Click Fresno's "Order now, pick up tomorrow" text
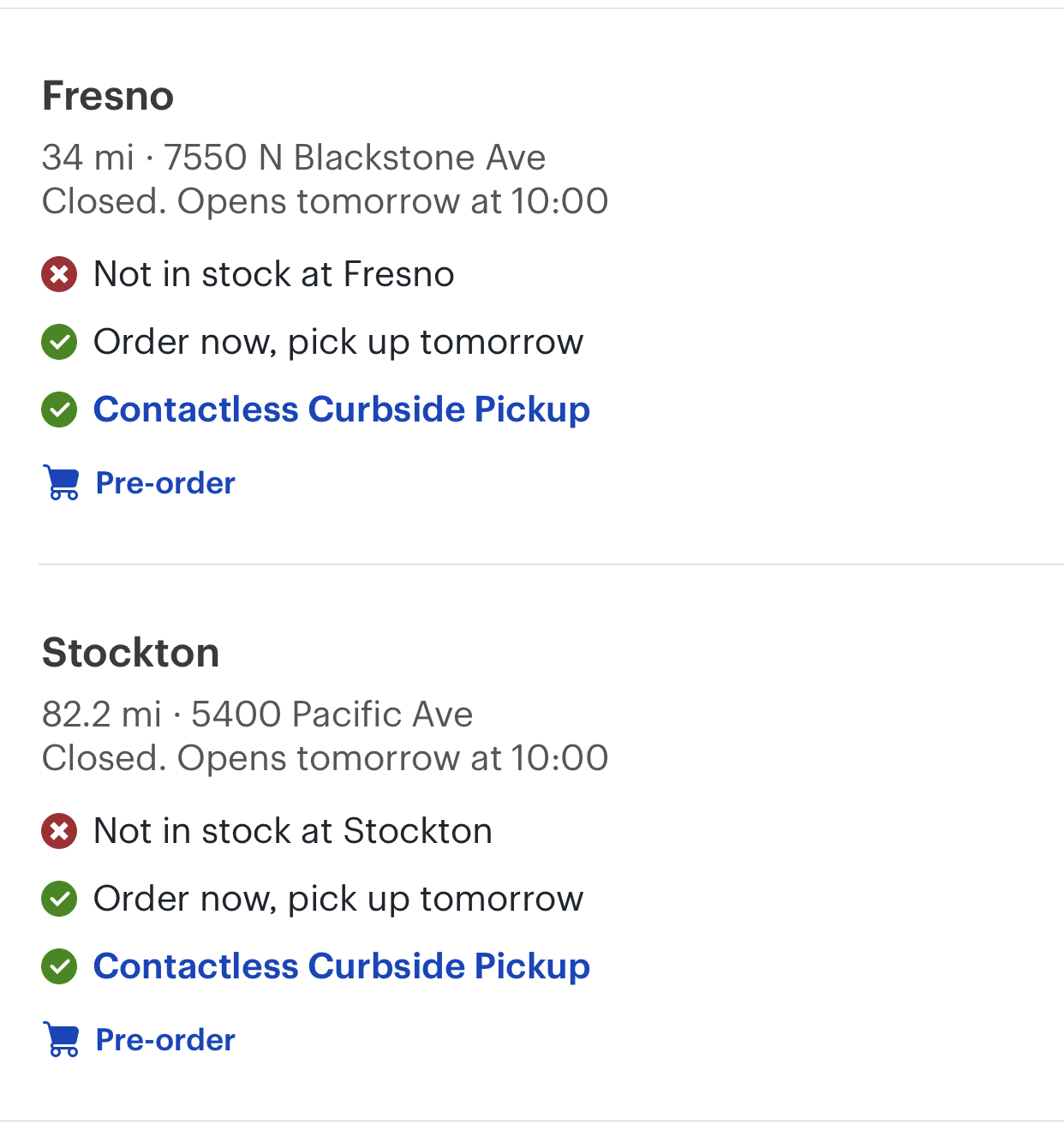 (x=338, y=342)
